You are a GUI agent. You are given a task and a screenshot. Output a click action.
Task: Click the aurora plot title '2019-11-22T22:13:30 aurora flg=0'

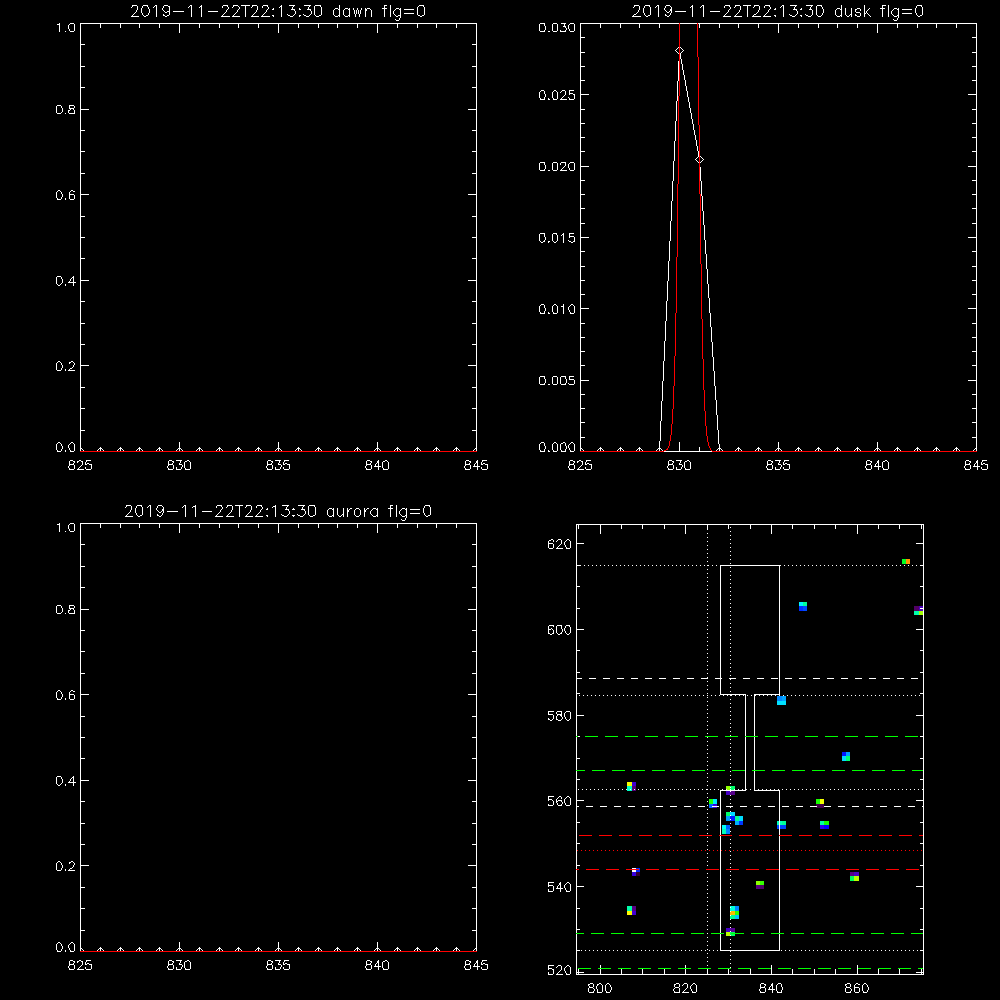[278, 511]
